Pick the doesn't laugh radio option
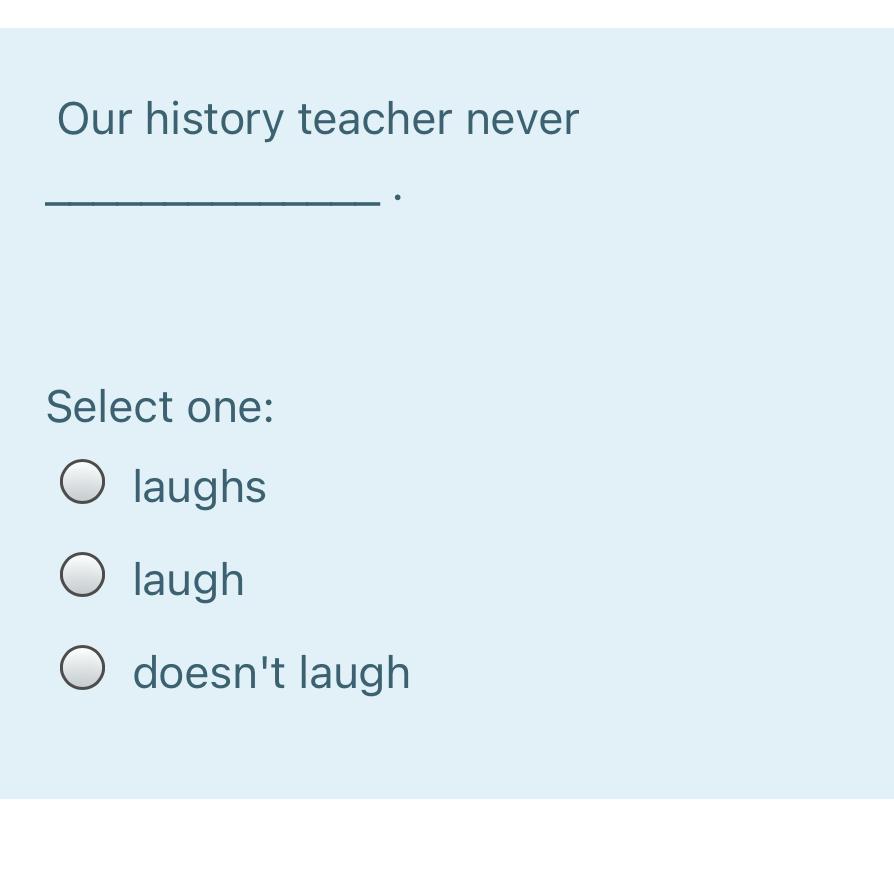 [82, 668]
